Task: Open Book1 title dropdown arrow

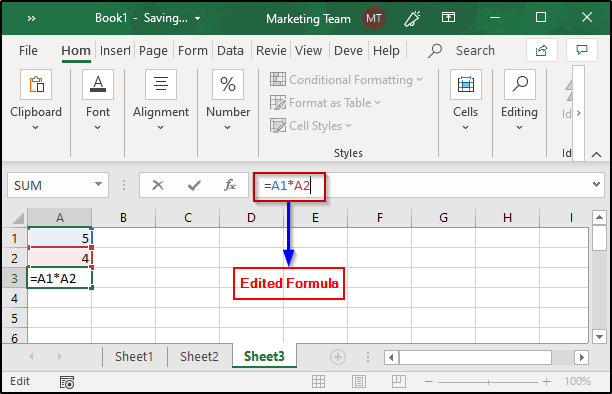Action: (x=197, y=19)
